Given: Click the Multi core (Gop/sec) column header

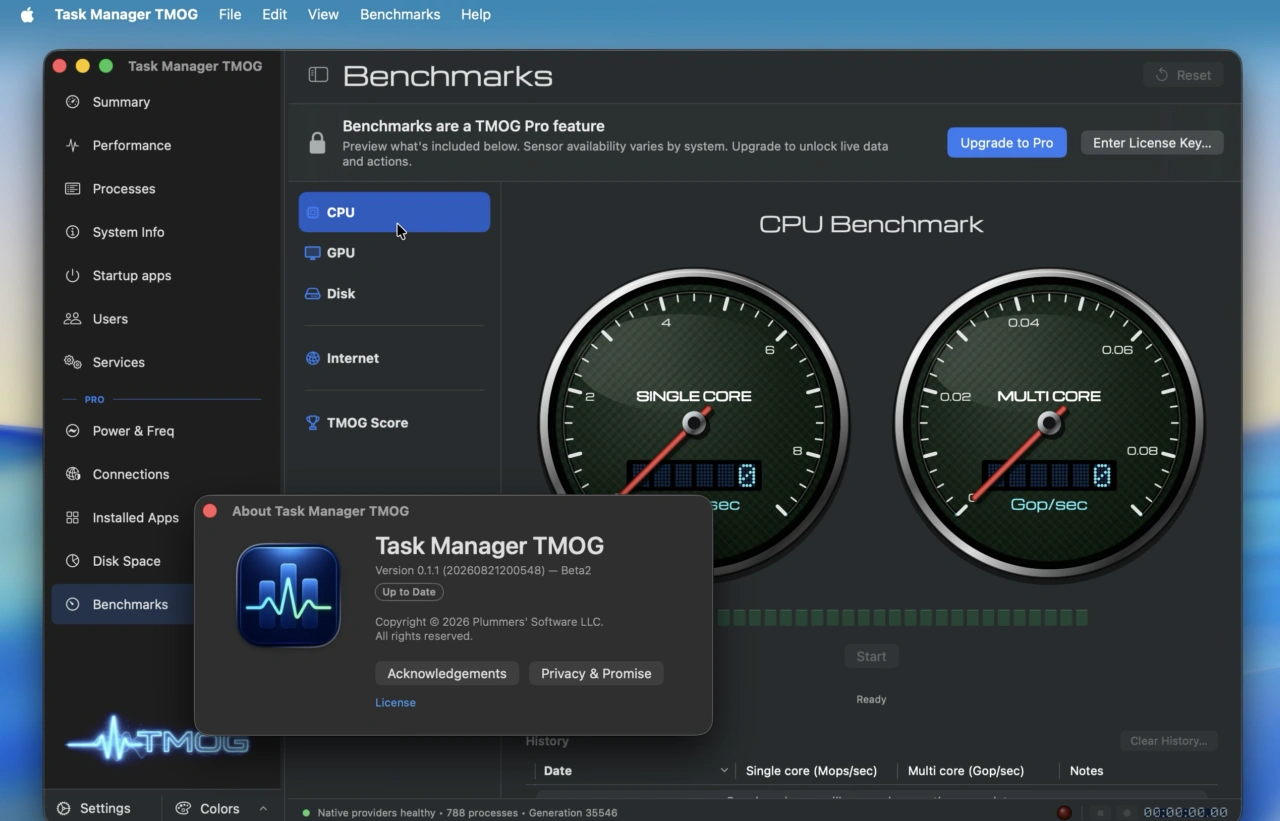Looking at the screenshot, I should click(966, 771).
